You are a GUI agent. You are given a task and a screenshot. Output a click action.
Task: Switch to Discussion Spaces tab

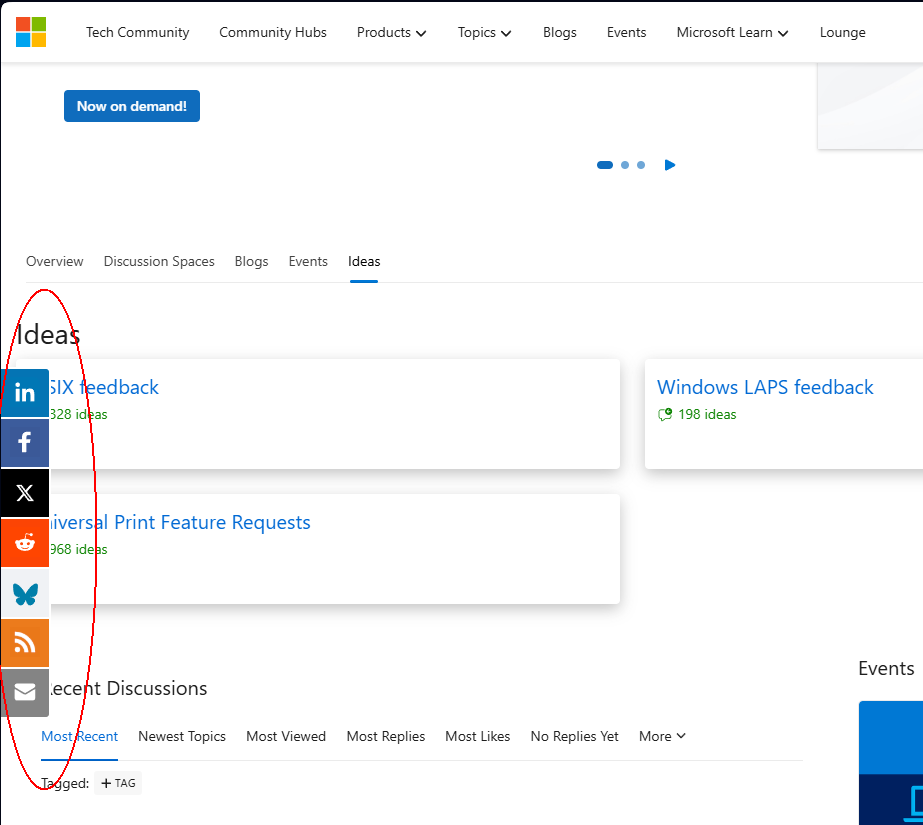point(159,261)
